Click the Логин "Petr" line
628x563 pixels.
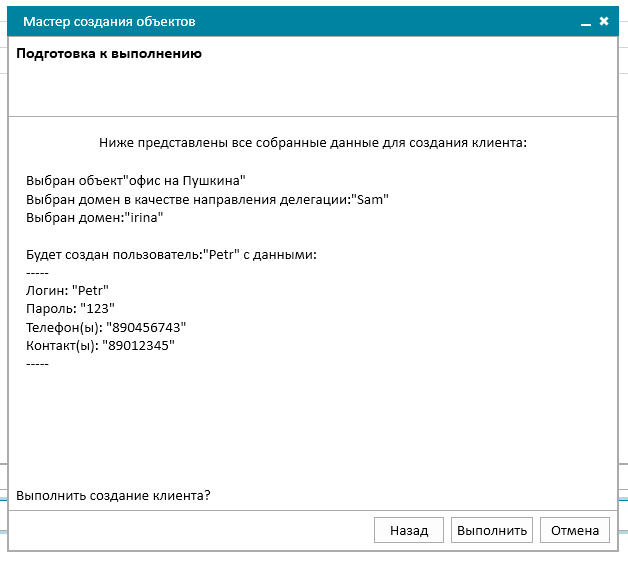(67, 290)
